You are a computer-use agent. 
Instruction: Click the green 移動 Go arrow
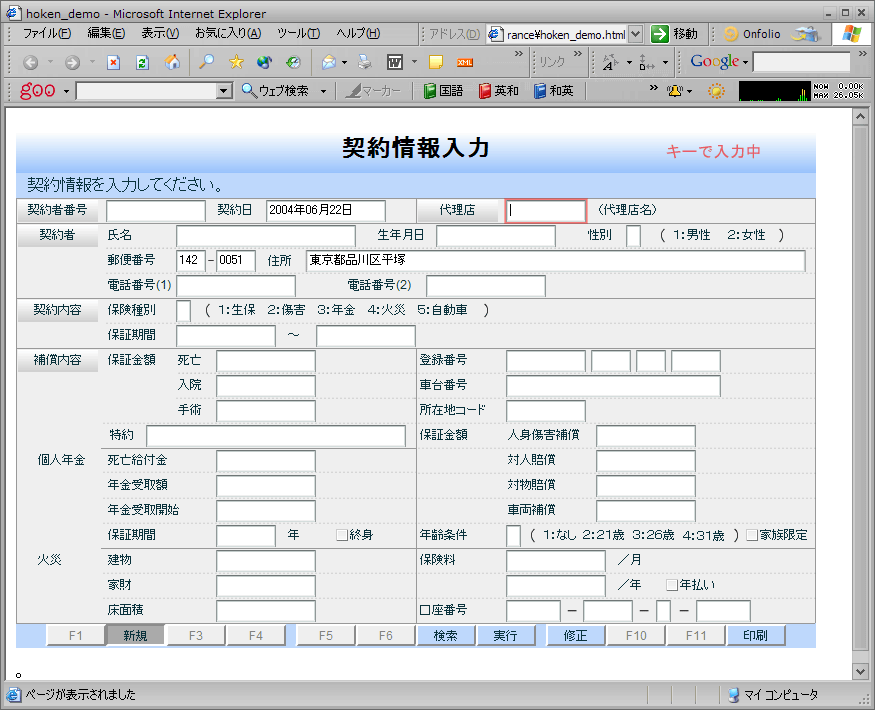(660, 34)
